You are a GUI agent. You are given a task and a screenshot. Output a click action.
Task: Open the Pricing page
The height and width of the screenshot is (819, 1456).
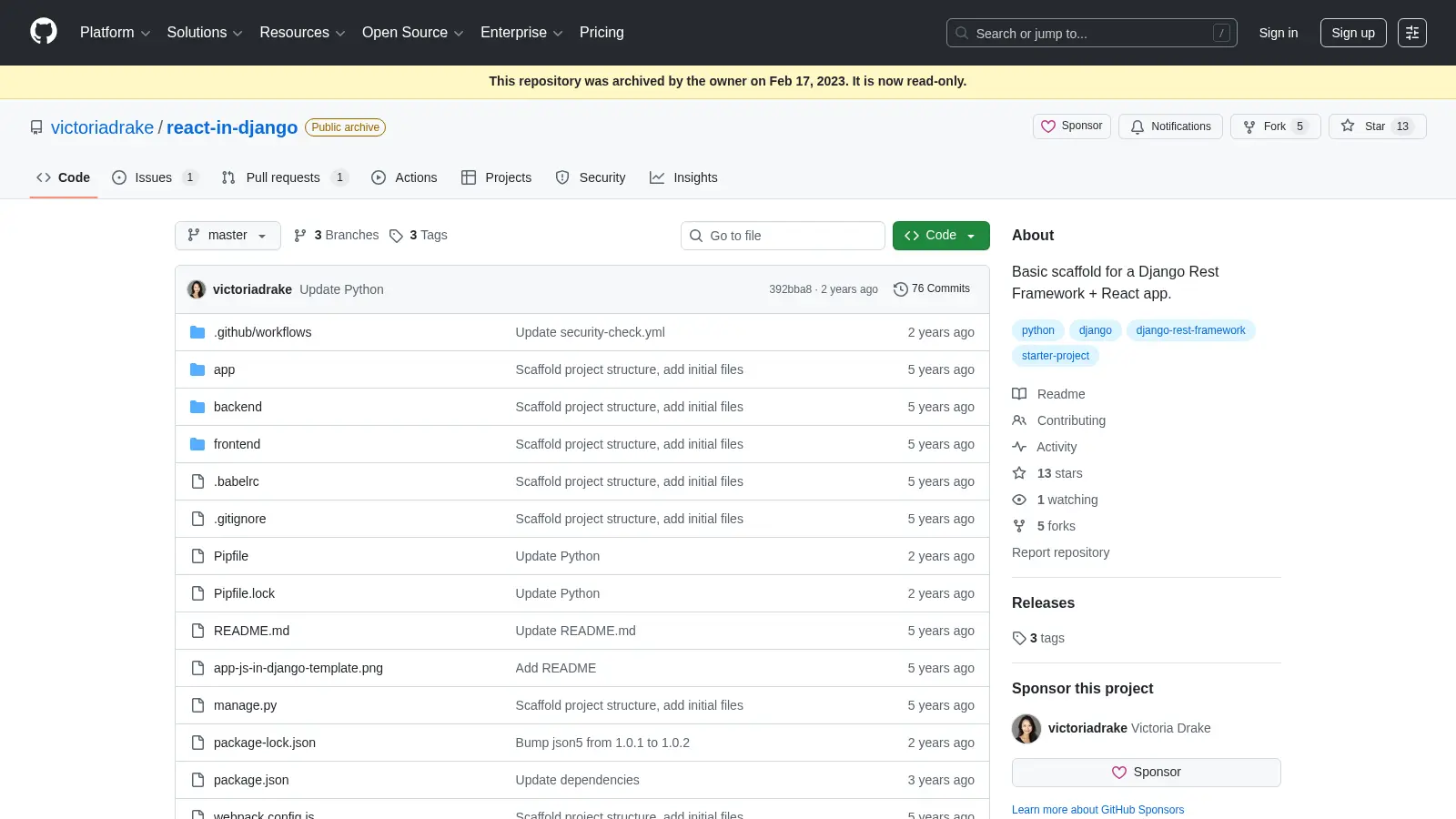pyautogui.click(x=602, y=33)
